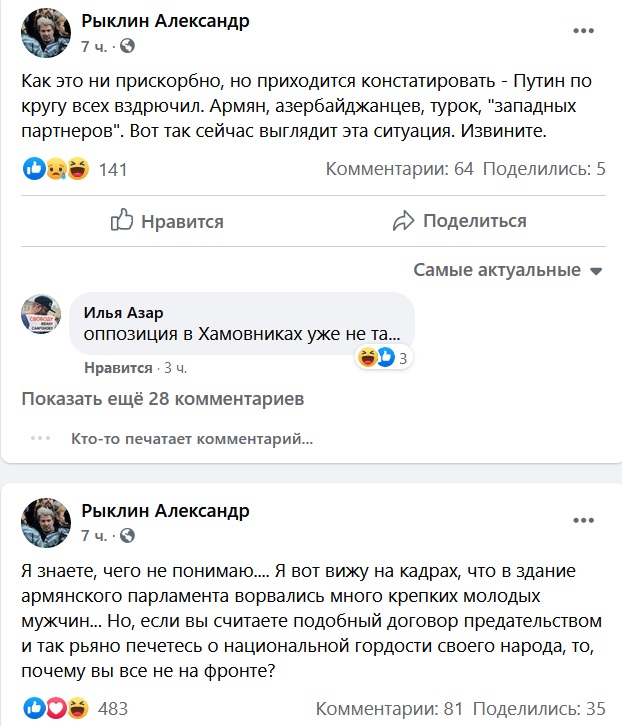Open the second post's Комментарии: 81 link
The image size is (622, 726).
[389, 709]
